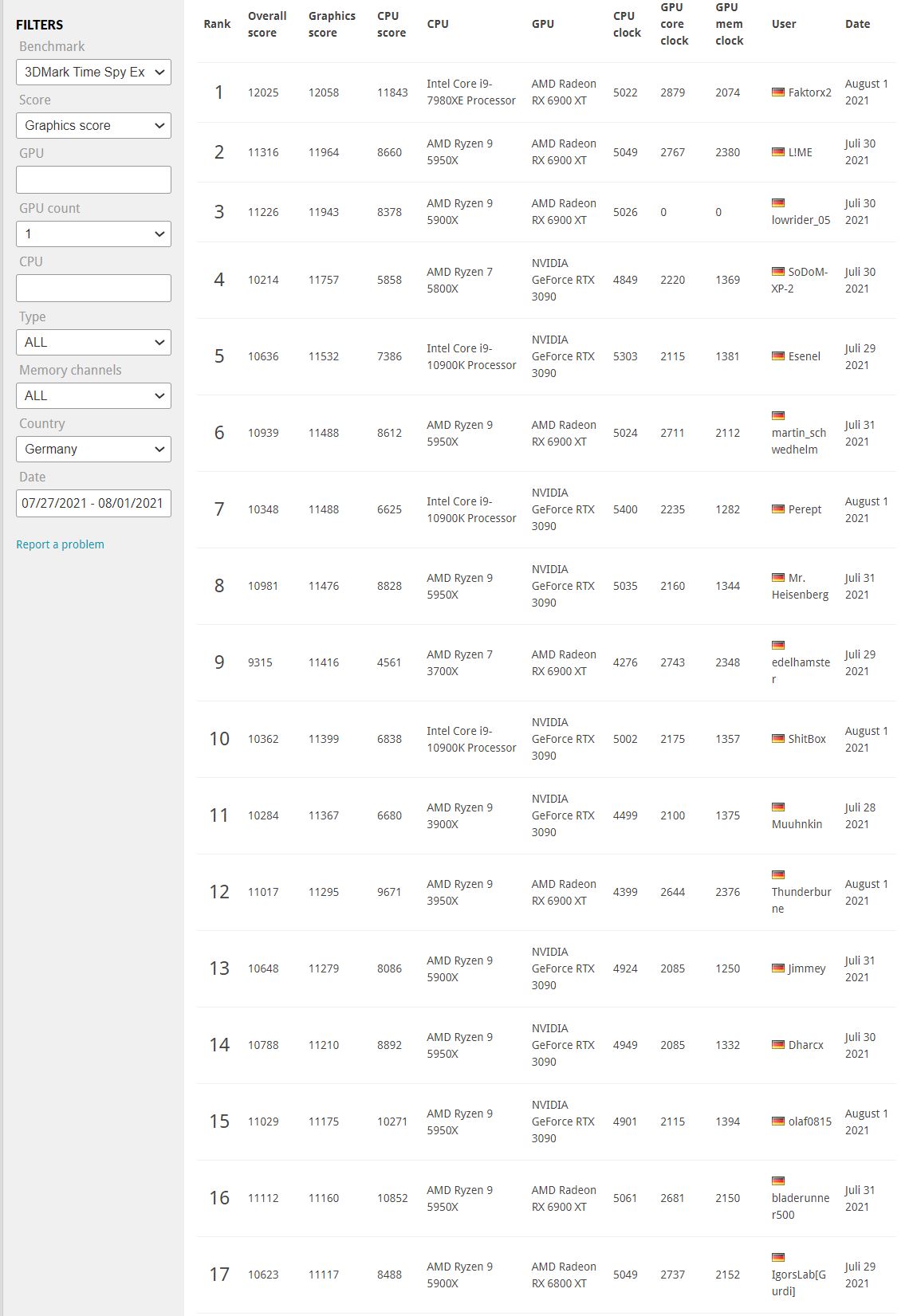Click AMD Ryzen 7 3700X cell
This screenshot has height=1316, width=909.
point(459,662)
